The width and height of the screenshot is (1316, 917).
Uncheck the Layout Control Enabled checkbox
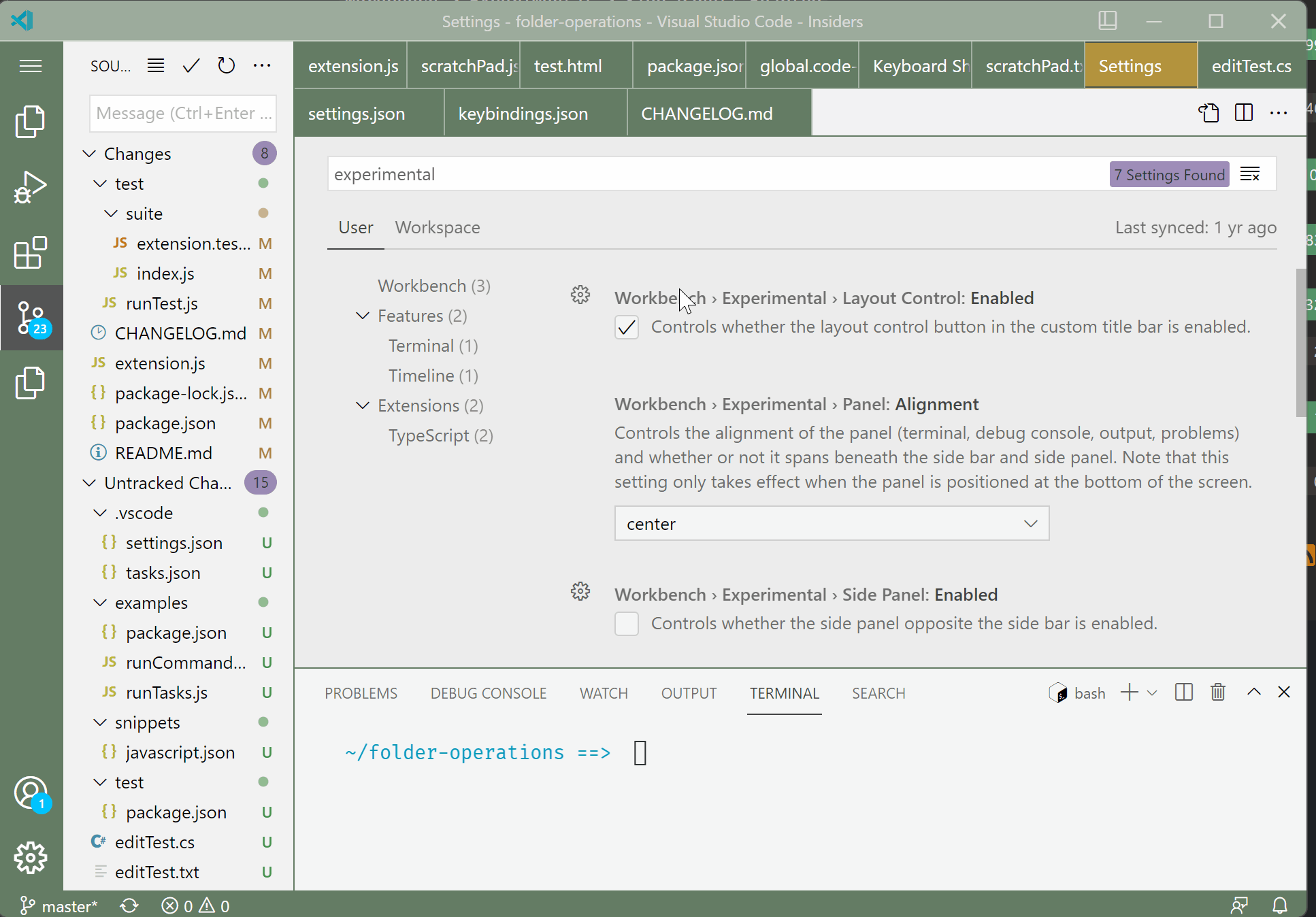pos(627,327)
